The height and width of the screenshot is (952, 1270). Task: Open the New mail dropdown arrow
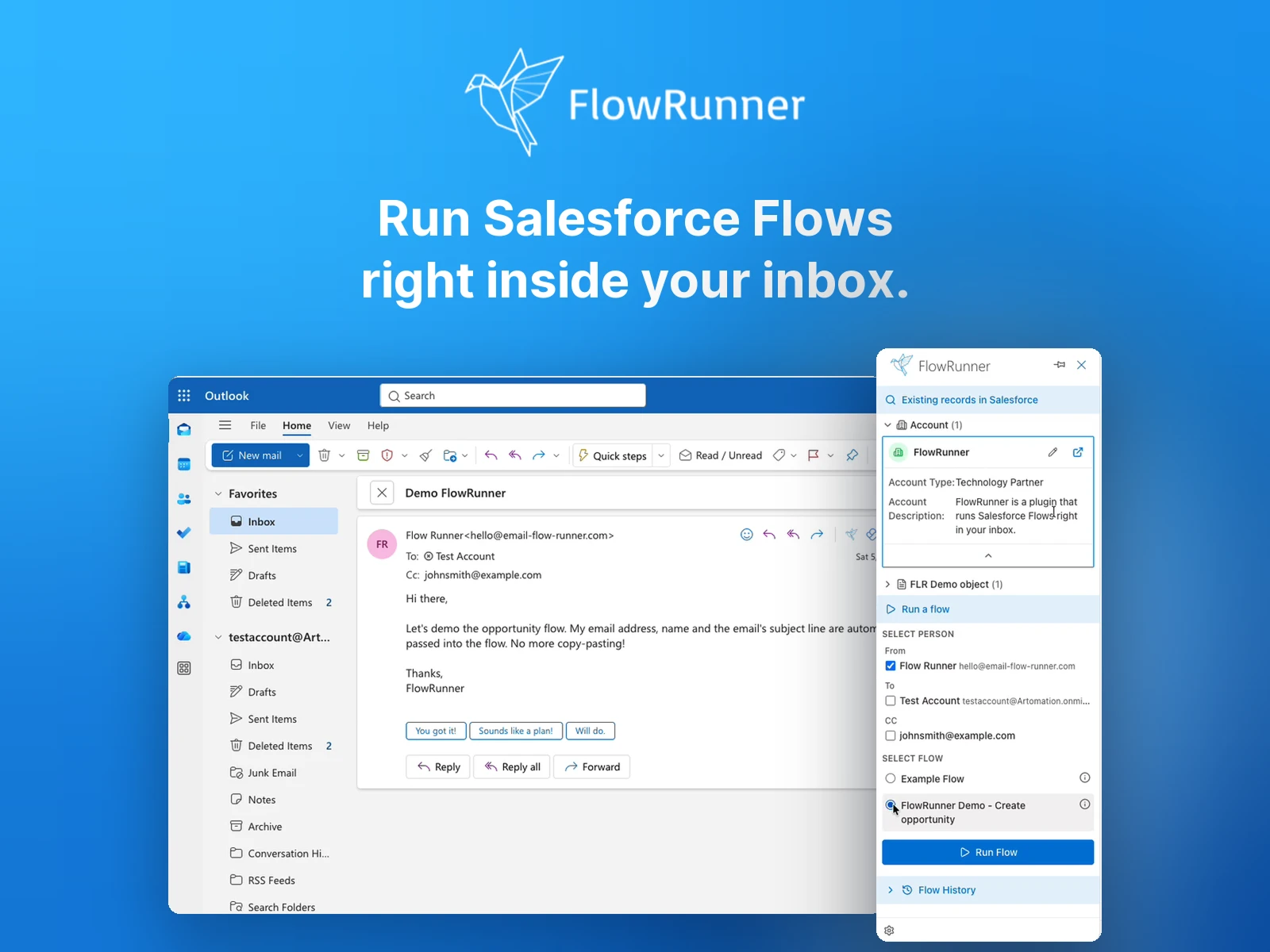pos(300,455)
